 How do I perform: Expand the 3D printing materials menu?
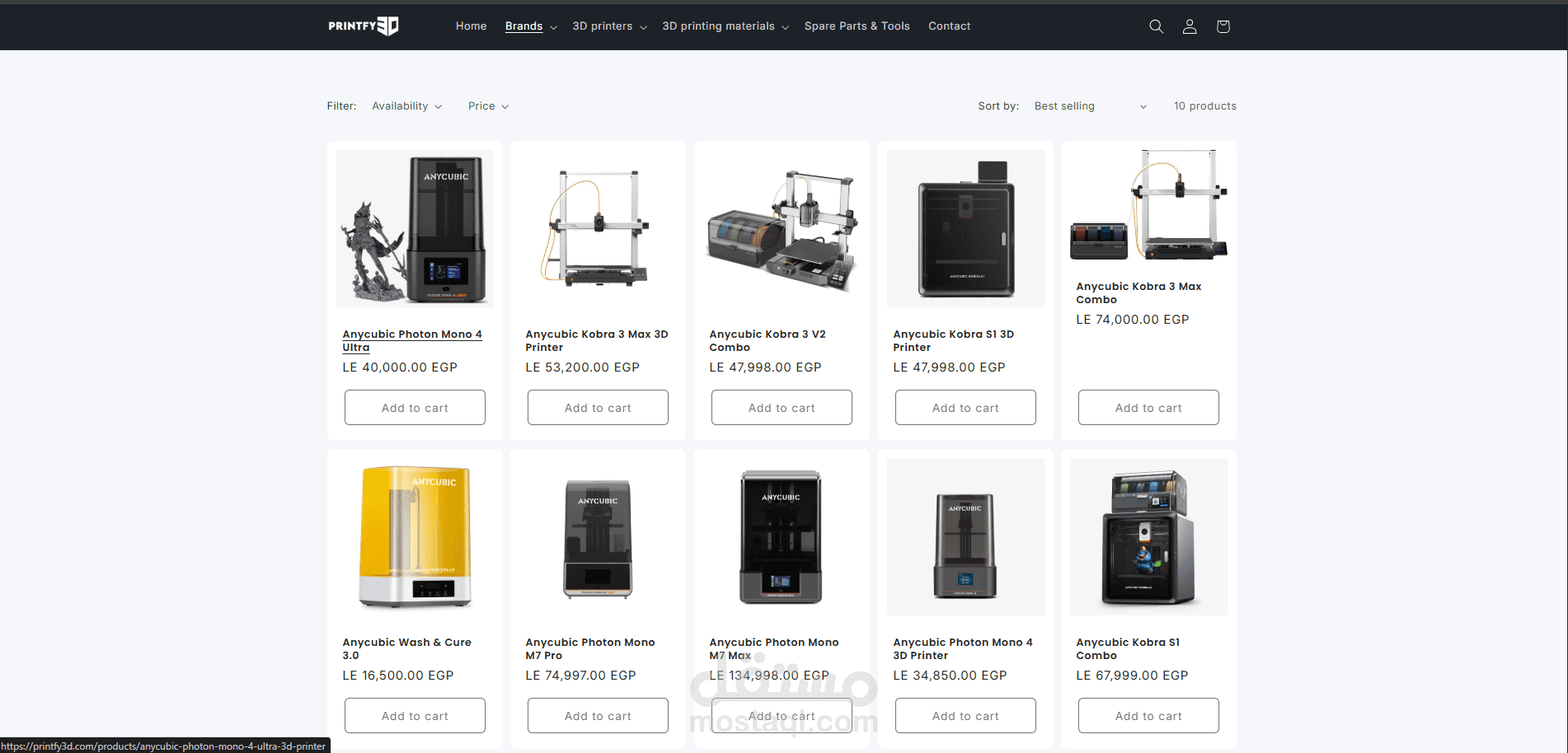coord(725,26)
